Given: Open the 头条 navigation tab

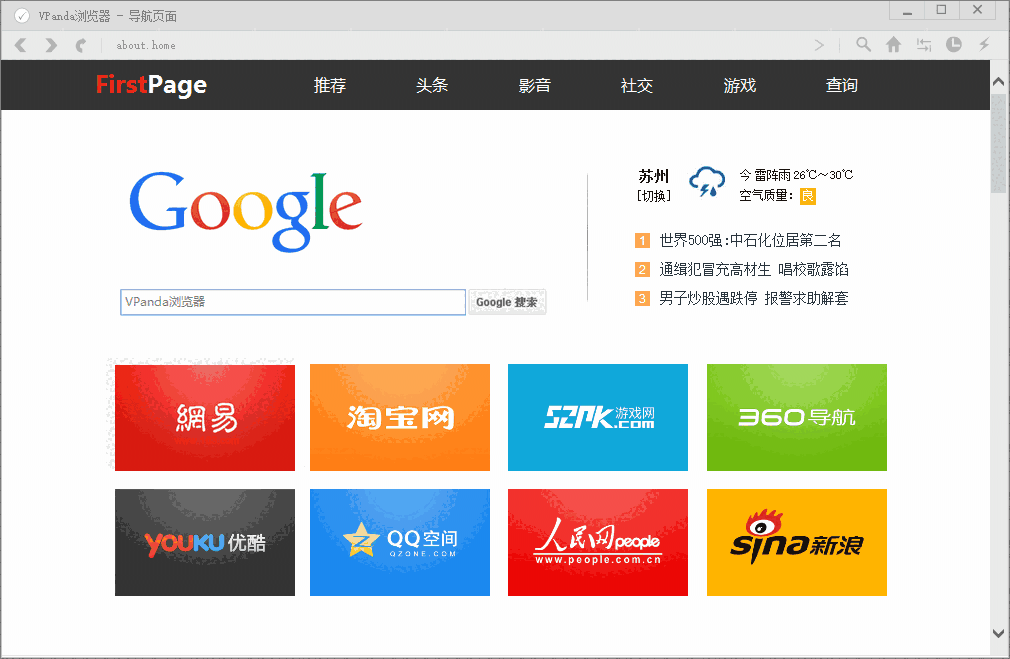Looking at the screenshot, I should (432, 85).
